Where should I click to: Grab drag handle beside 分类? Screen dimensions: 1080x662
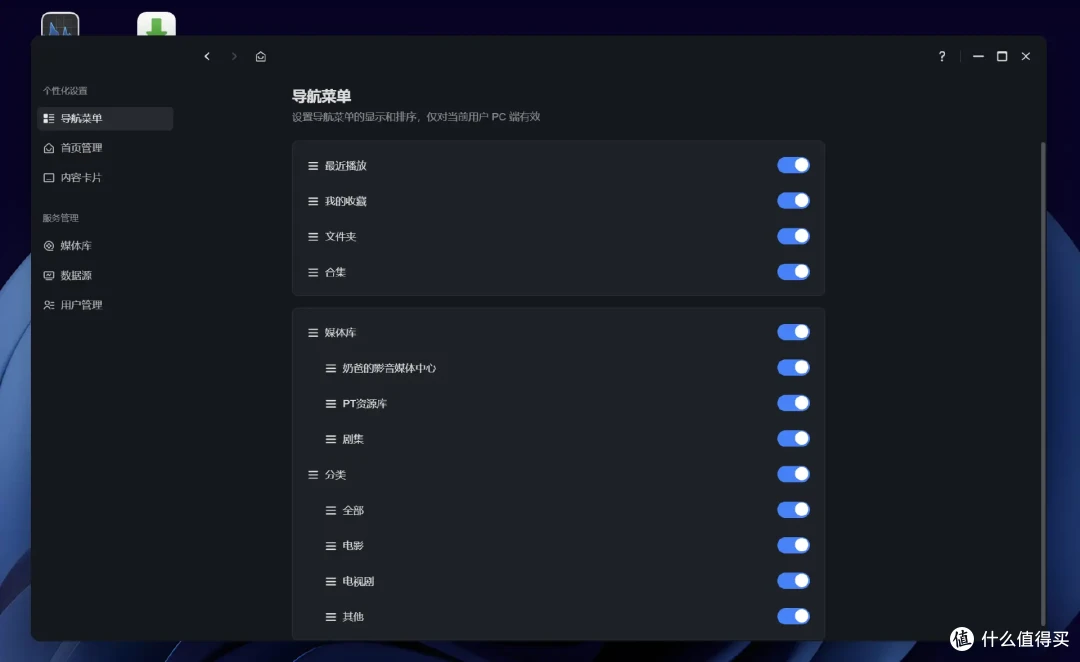click(313, 475)
